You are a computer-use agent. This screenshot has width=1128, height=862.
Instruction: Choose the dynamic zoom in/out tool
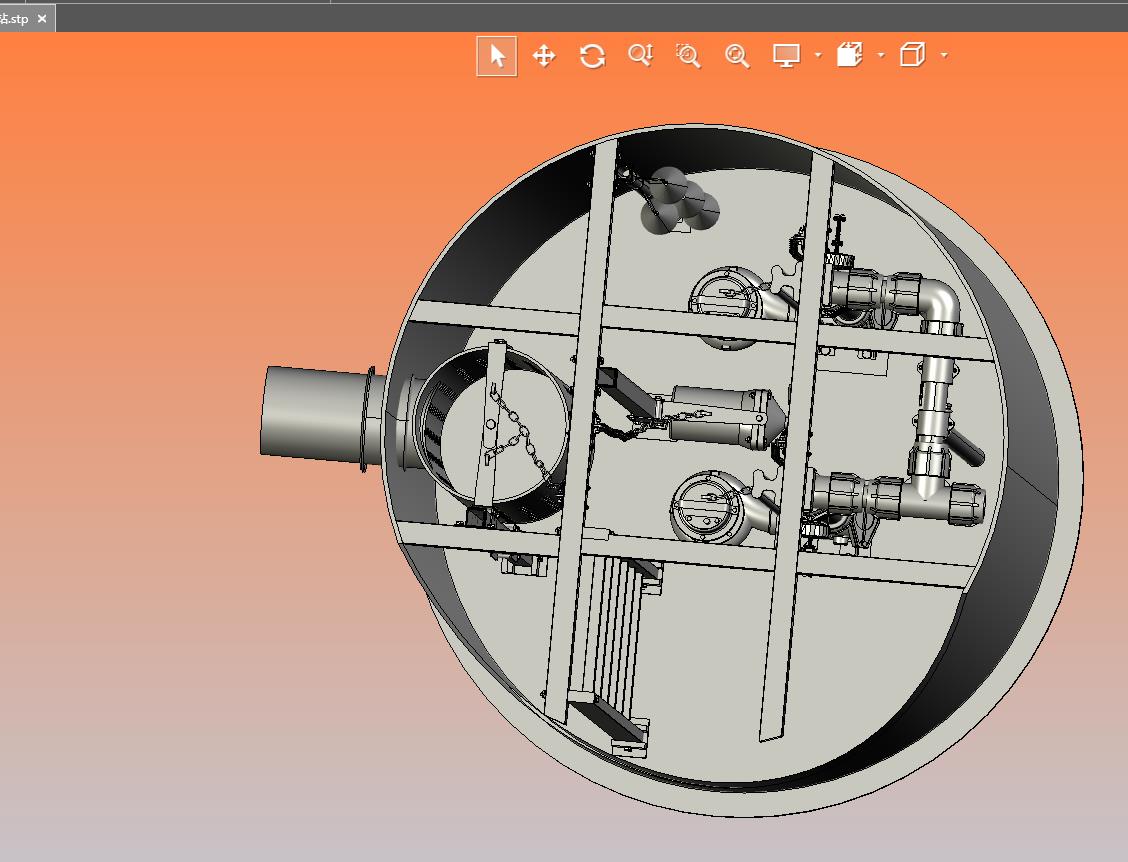point(640,55)
